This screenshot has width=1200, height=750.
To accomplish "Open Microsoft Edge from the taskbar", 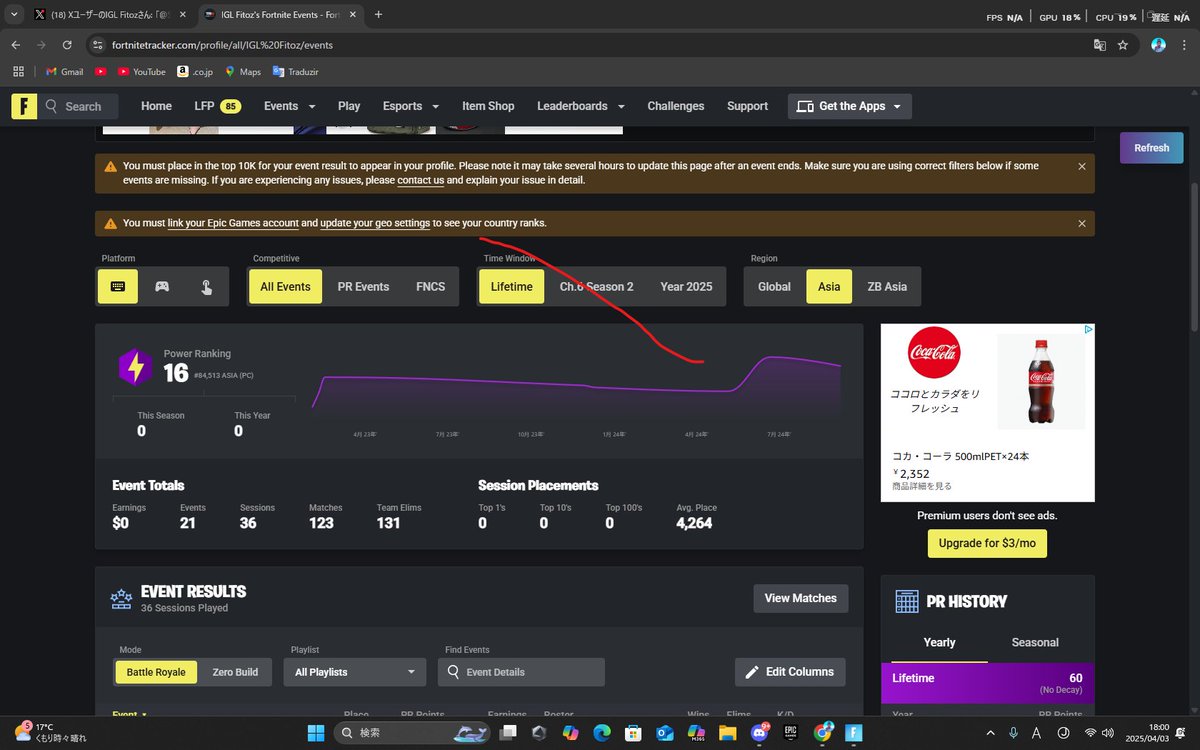I will 601,733.
